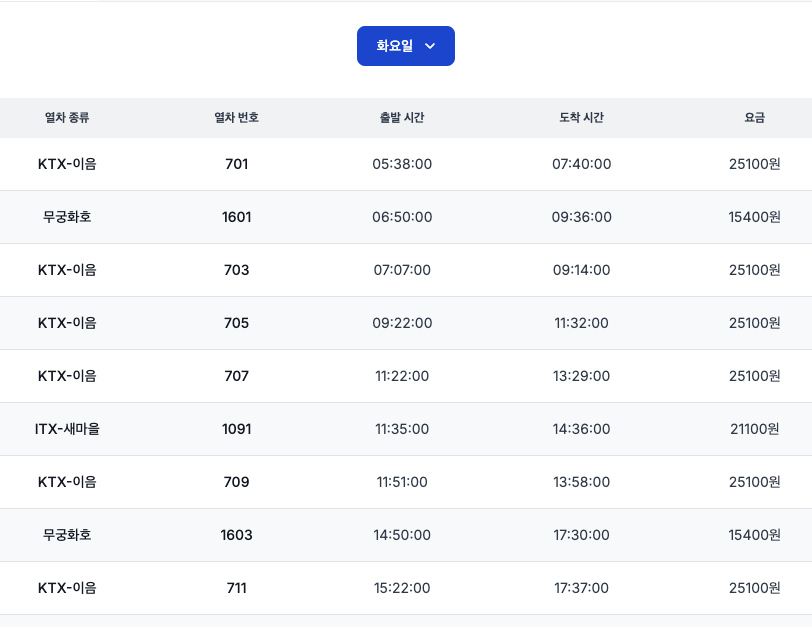Screen dimensions: 812x627
Task: Select train number 711
Action: pyautogui.click(x=237, y=588)
